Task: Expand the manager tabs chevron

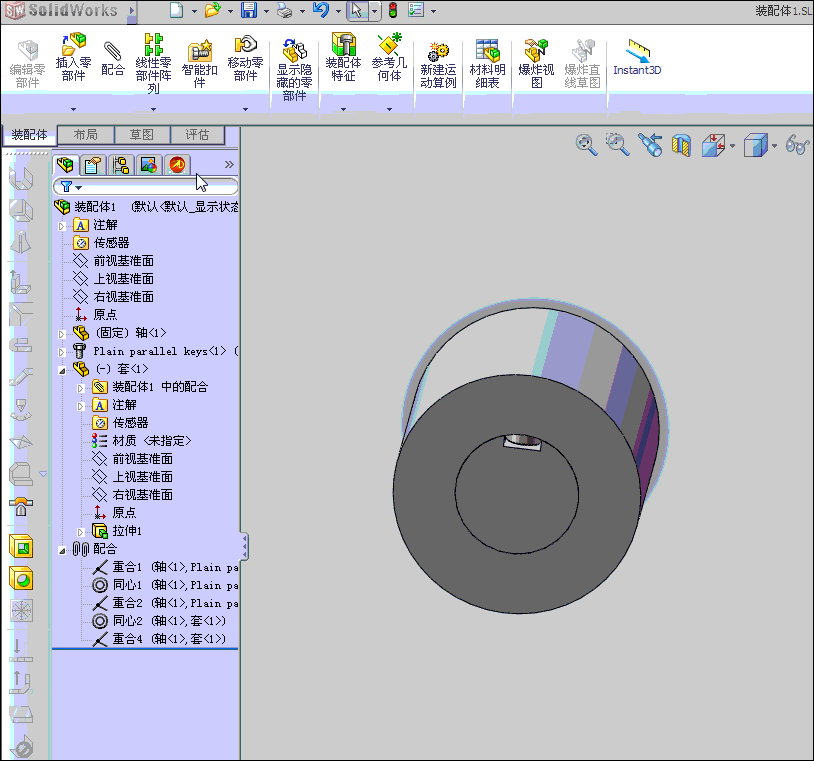Action: coord(229,165)
